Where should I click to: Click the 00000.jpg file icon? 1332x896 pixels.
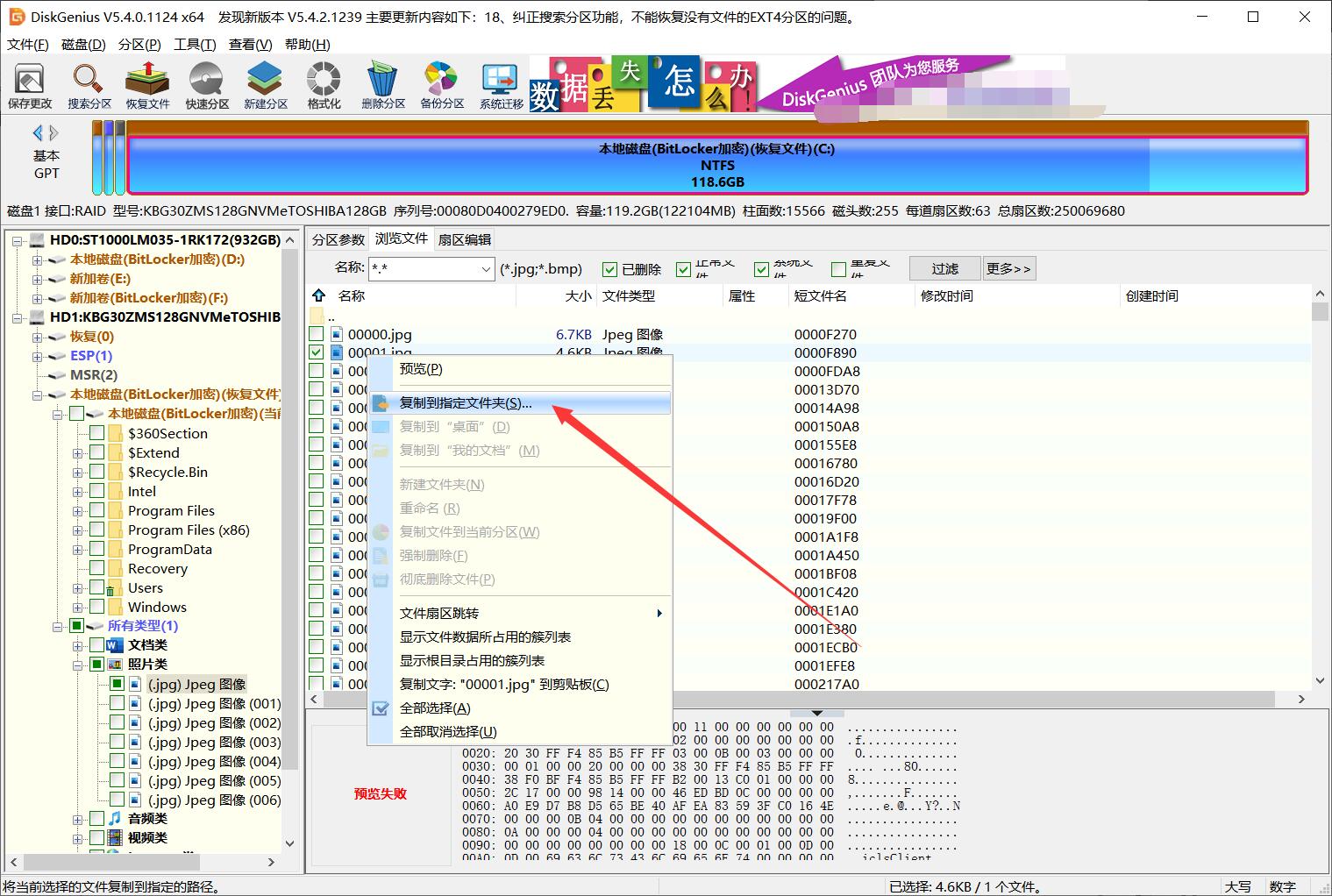pos(337,334)
